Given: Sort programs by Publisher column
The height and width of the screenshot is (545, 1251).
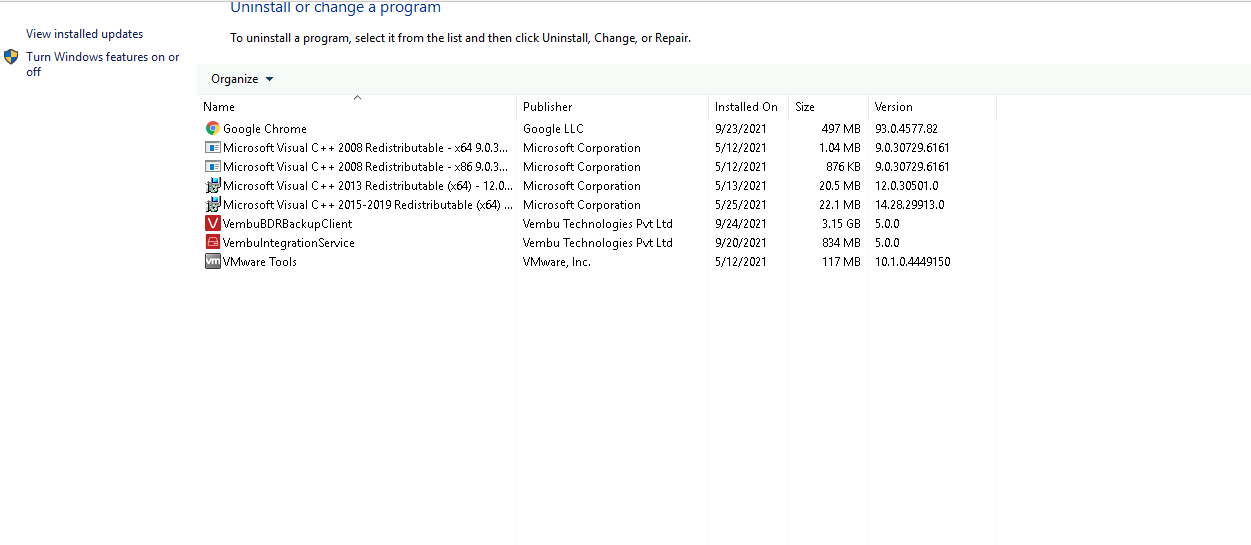Looking at the screenshot, I should click(548, 107).
